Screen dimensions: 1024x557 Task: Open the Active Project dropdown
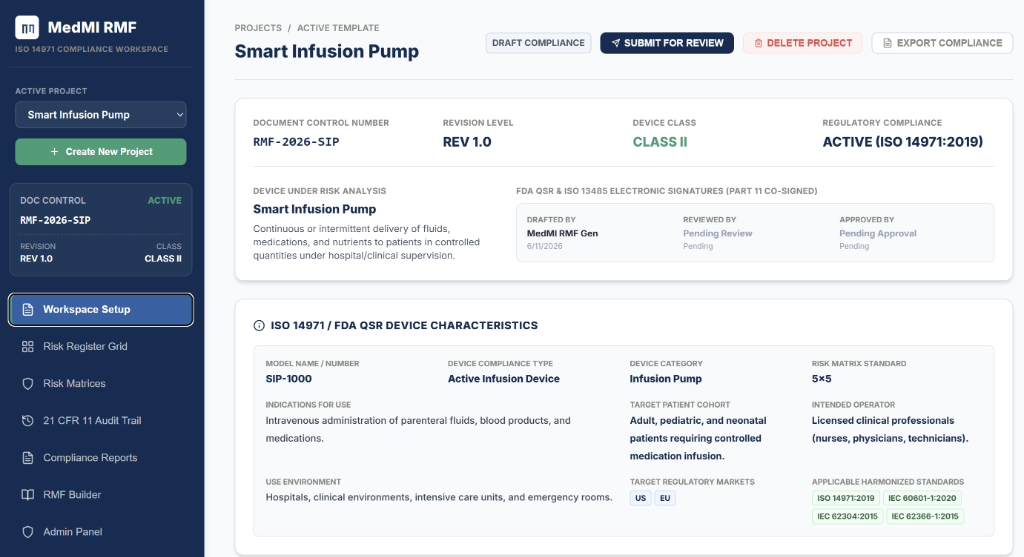tap(101, 115)
